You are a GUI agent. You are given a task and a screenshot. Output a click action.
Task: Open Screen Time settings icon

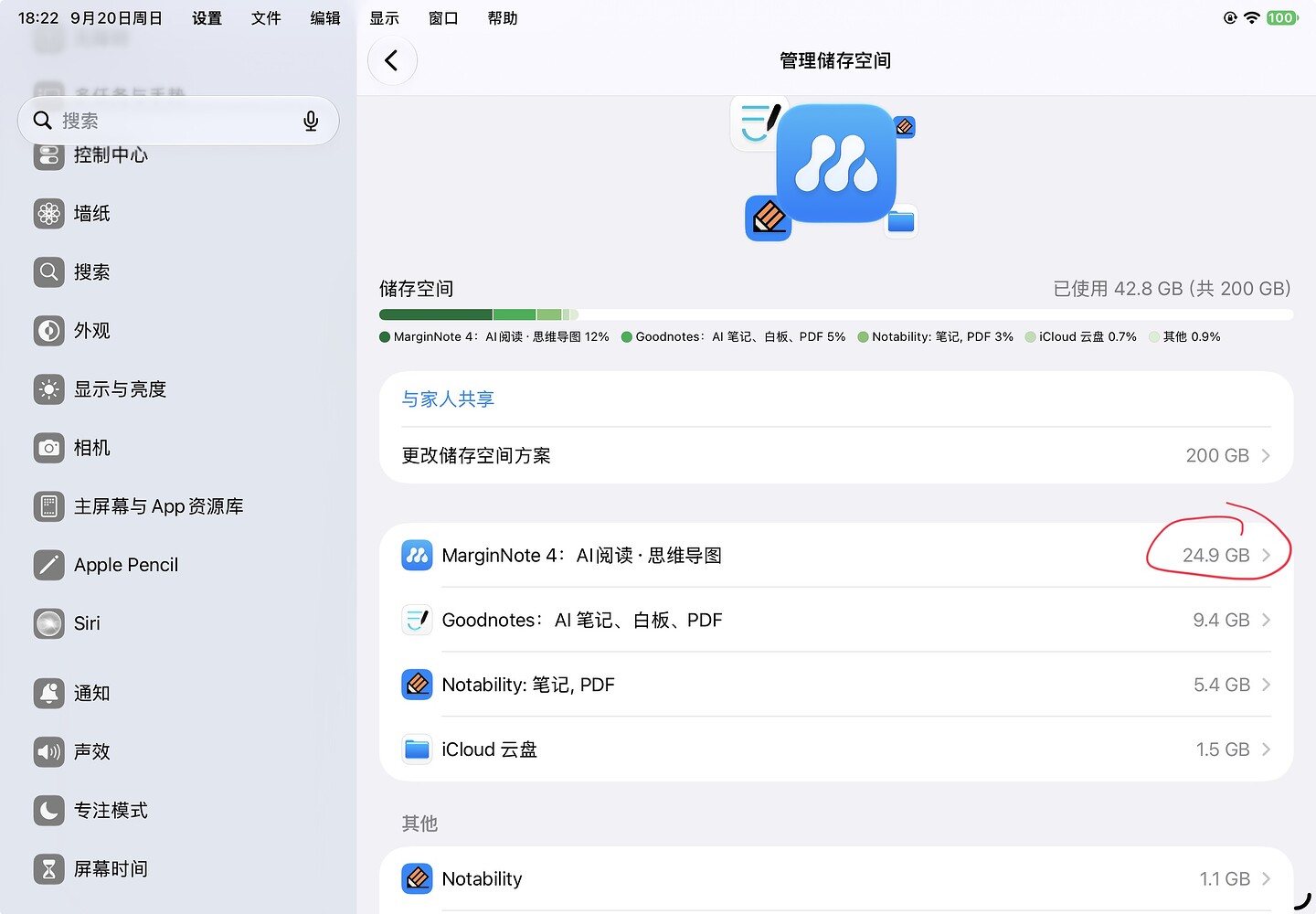(x=49, y=868)
